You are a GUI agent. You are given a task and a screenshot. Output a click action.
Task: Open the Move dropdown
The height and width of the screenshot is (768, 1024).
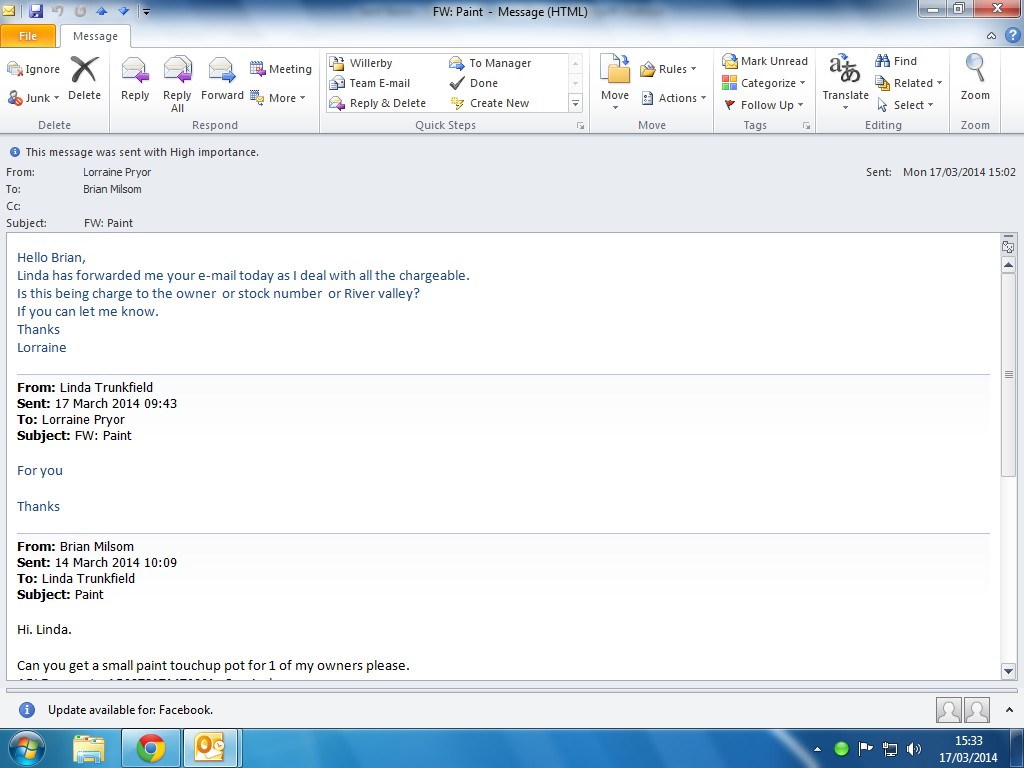tap(615, 84)
